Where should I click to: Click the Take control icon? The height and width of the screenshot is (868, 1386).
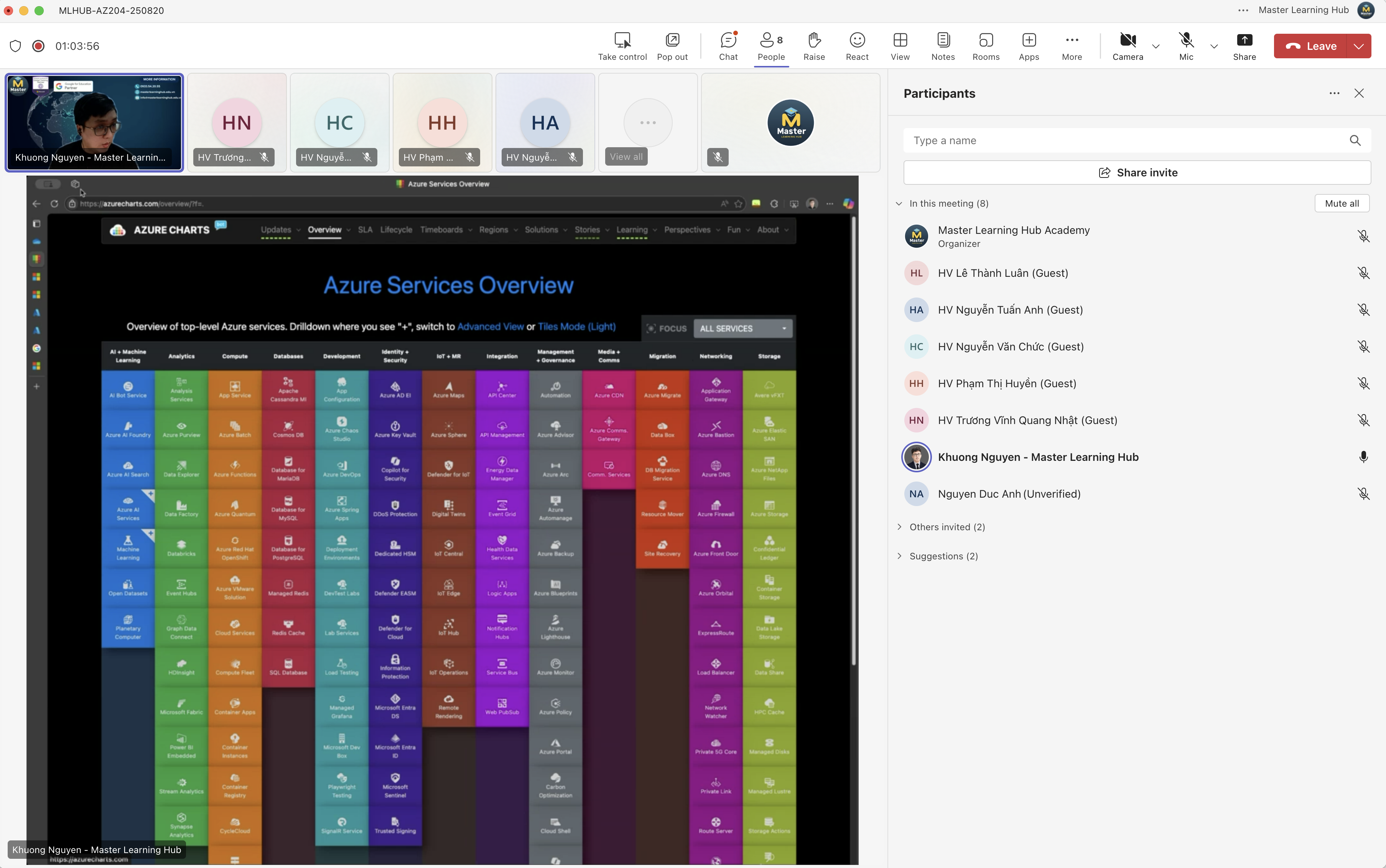point(622,40)
